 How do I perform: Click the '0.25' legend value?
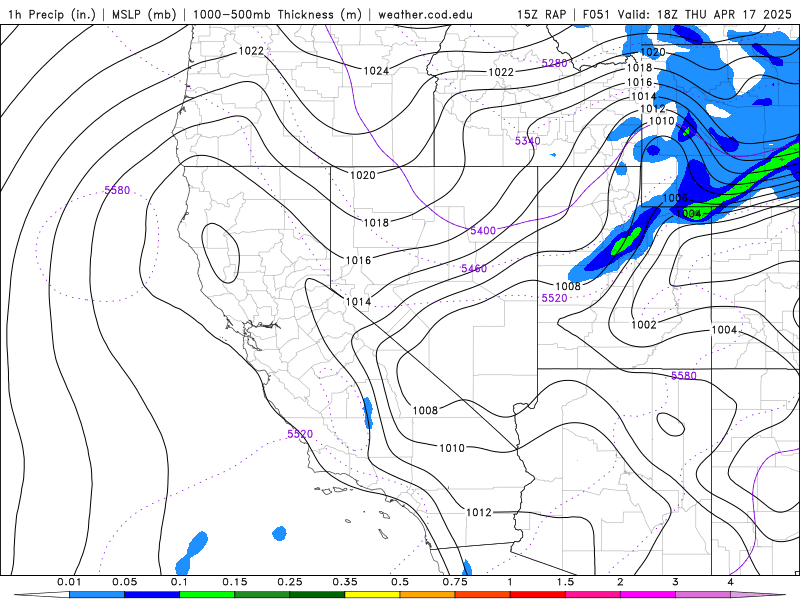pyautogui.click(x=290, y=582)
